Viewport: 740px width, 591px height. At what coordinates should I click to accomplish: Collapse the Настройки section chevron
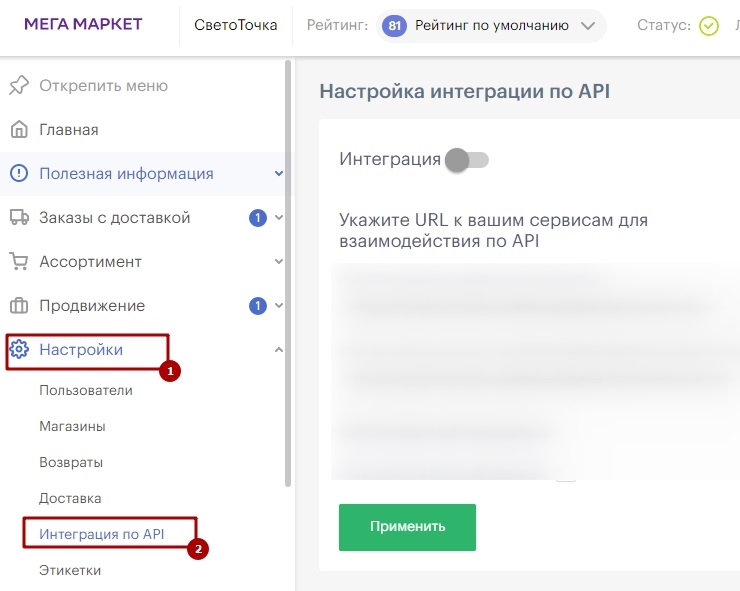click(x=279, y=349)
